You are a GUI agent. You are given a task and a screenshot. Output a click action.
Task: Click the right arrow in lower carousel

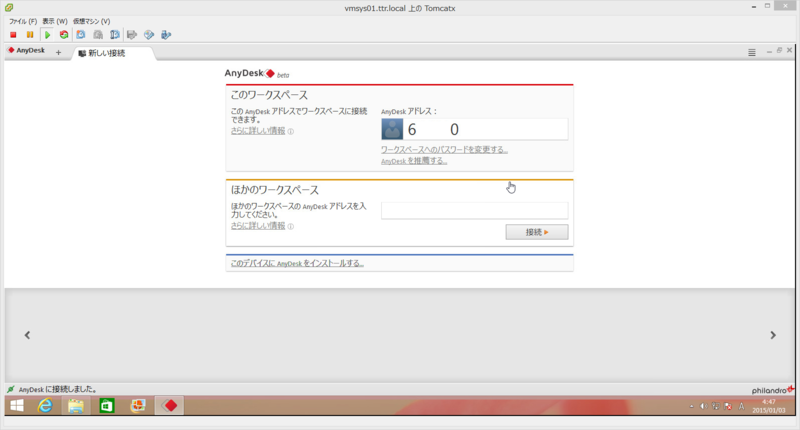tap(773, 335)
